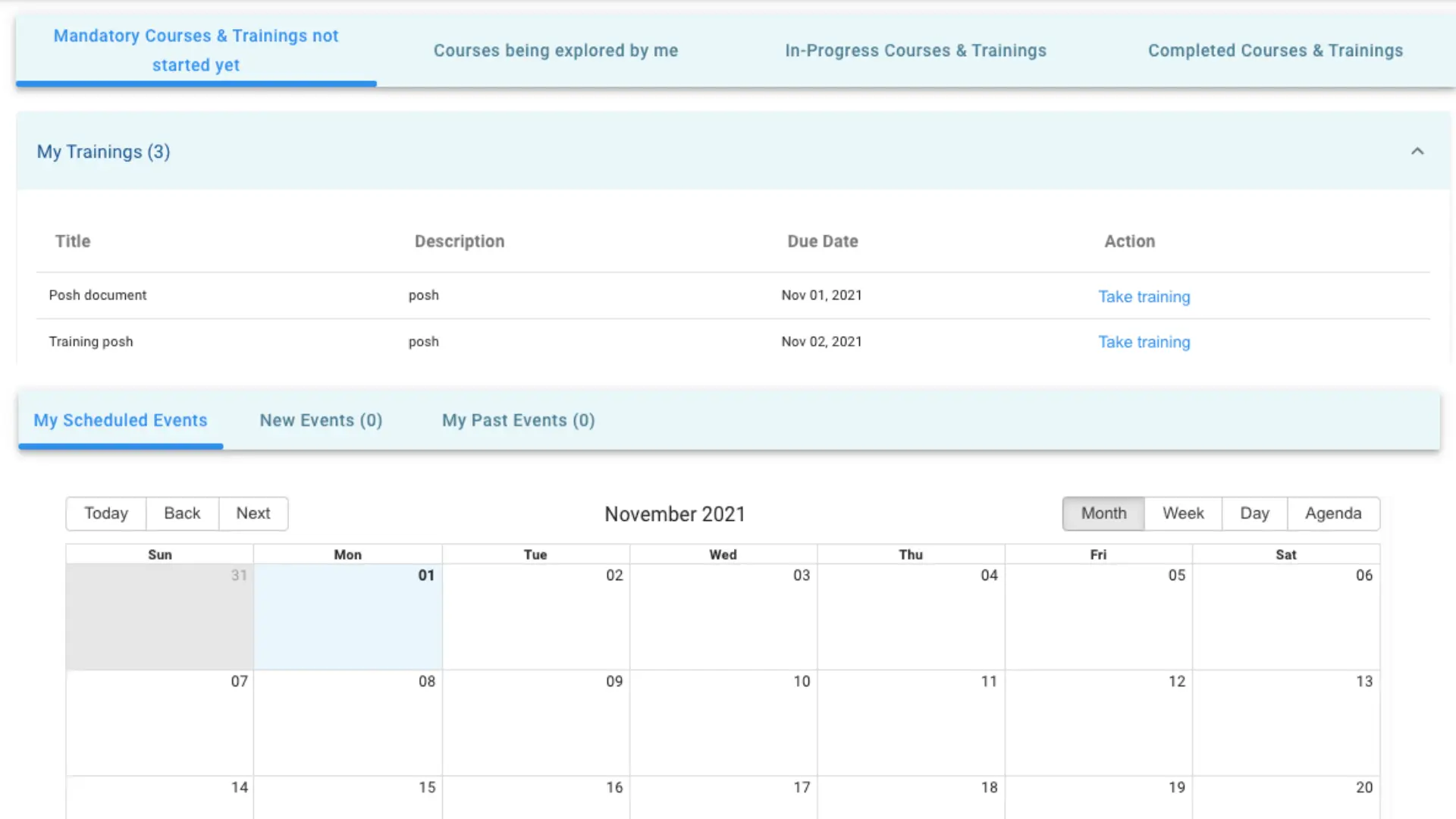The width and height of the screenshot is (1456, 819).
Task: Switch to Agenda calendar view
Action: (1333, 513)
